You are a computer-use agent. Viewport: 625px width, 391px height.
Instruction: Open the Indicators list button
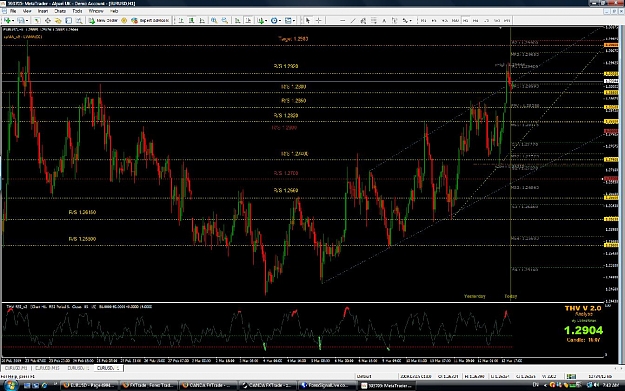[261, 20]
